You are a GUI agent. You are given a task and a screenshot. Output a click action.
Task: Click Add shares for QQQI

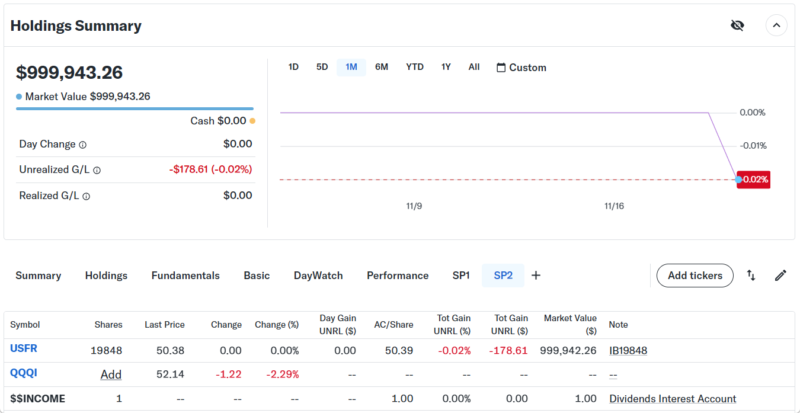click(x=110, y=374)
